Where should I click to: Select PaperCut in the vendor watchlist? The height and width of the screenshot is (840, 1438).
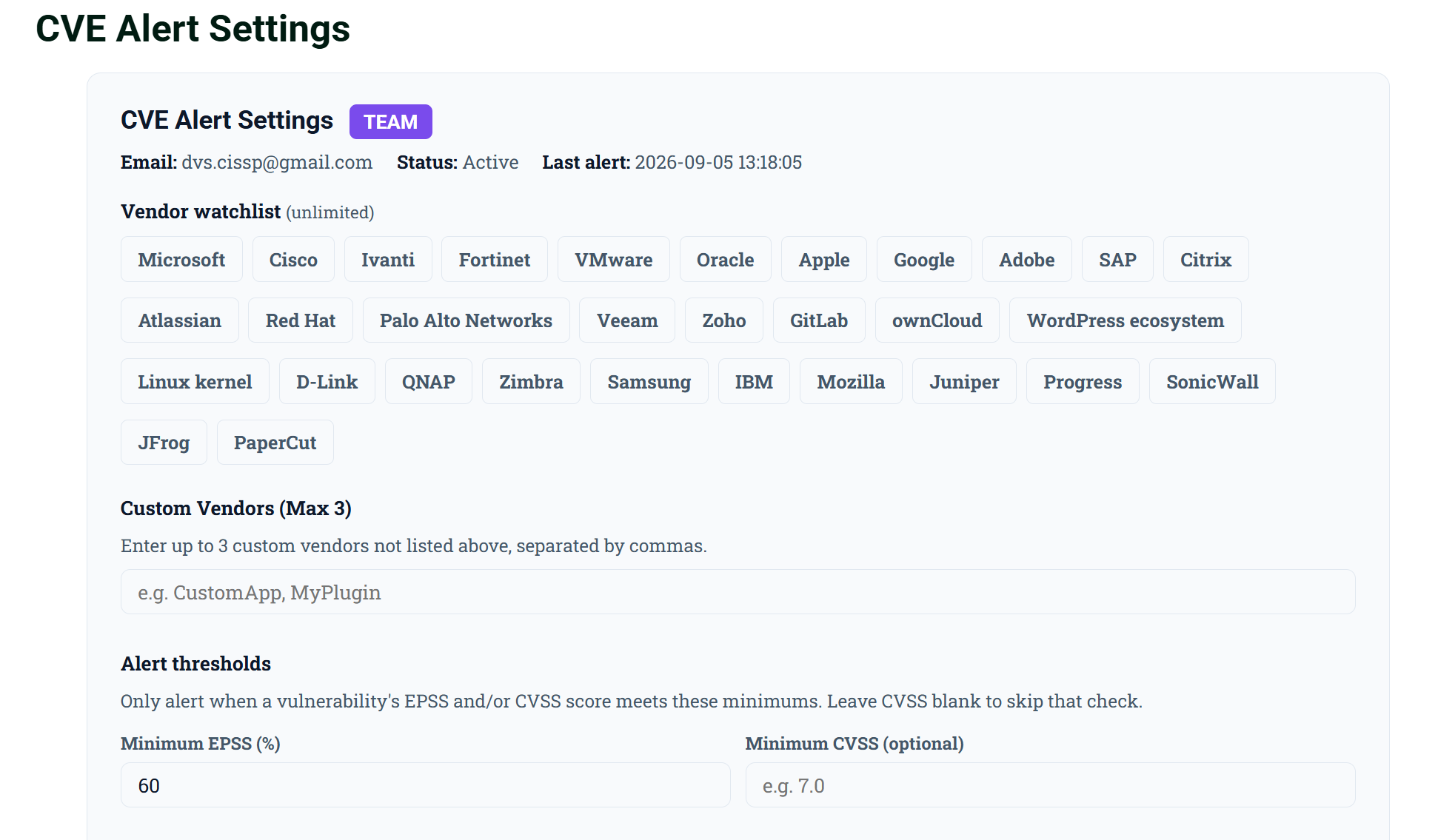tap(275, 443)
